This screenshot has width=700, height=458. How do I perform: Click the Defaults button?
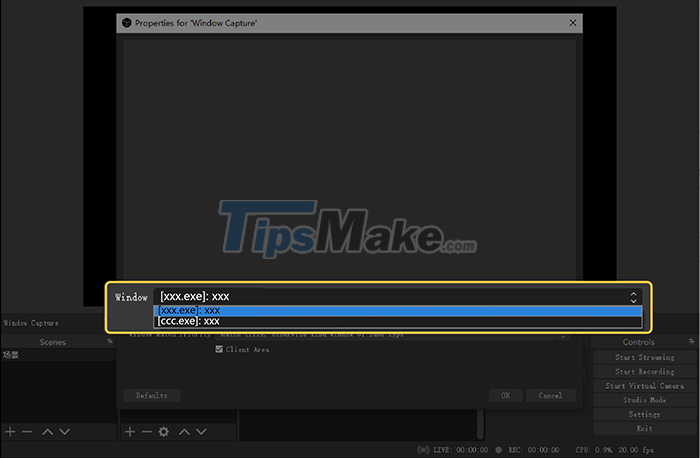point(152,396)
